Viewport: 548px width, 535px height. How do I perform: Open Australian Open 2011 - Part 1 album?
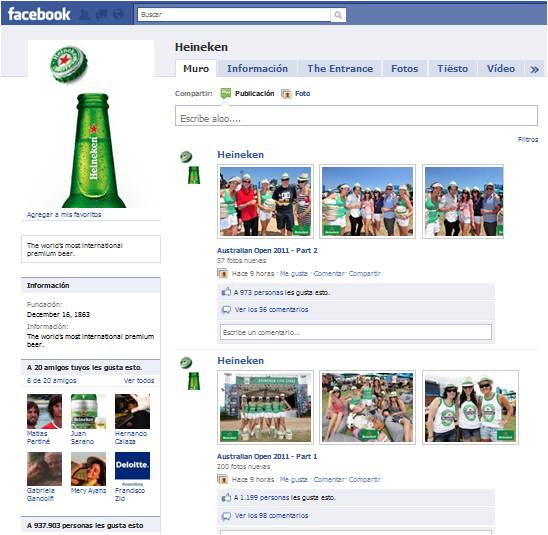coord(267,456)
